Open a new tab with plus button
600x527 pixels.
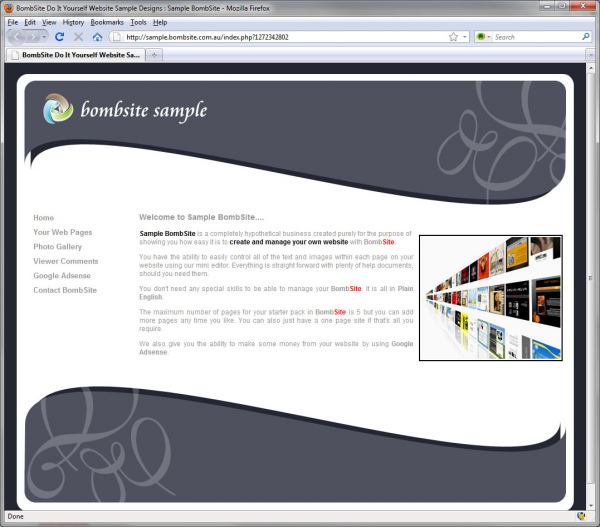[154, 55]
